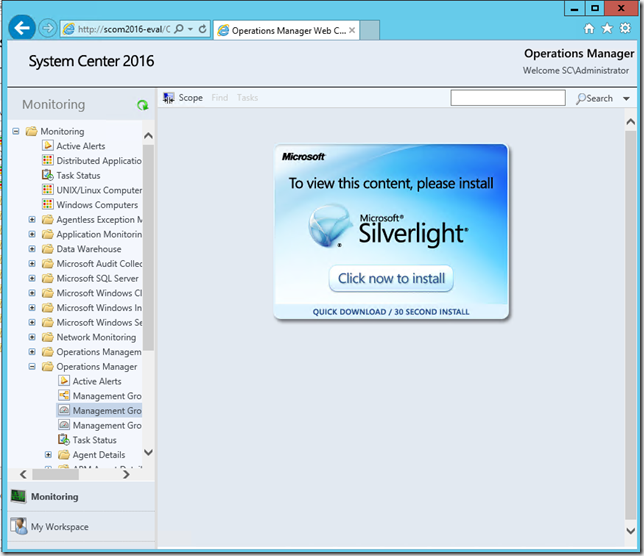The width and height of the screenshot is (644, 556).
Task: Go to the browser home page icon
Action: 589,28
